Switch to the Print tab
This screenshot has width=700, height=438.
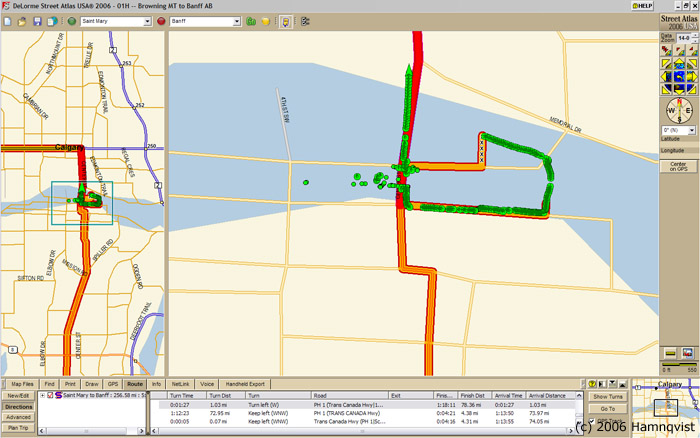pyautogui.click(x=70, y=384)
